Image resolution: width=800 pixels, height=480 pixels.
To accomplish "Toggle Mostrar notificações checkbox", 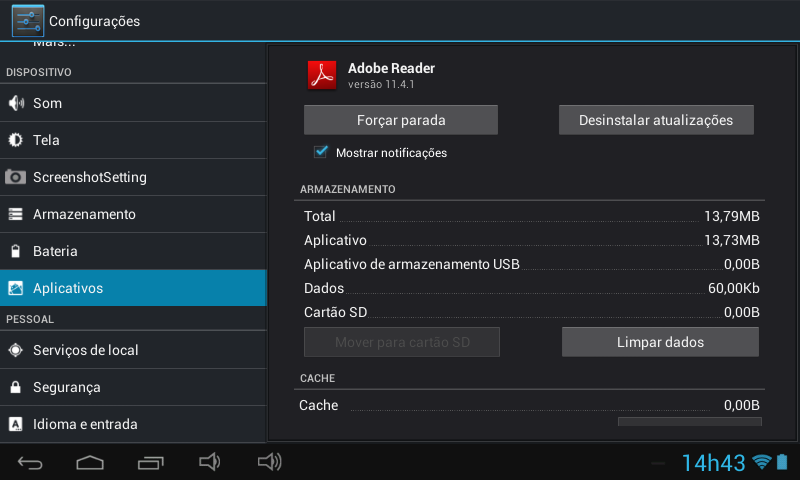I will (x=321, y=152).
